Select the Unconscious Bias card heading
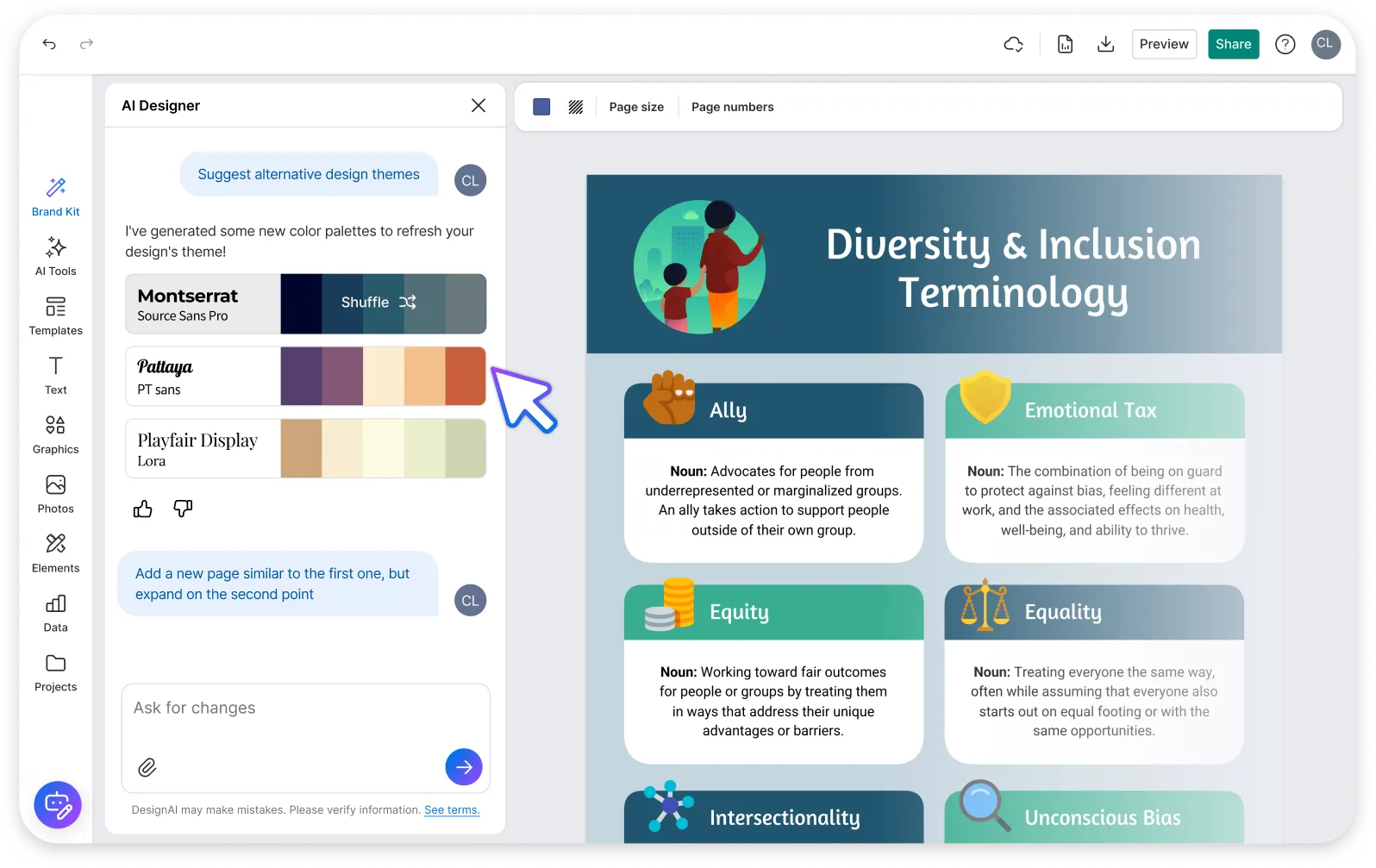1376x868 pixels. click(1103, 818)
